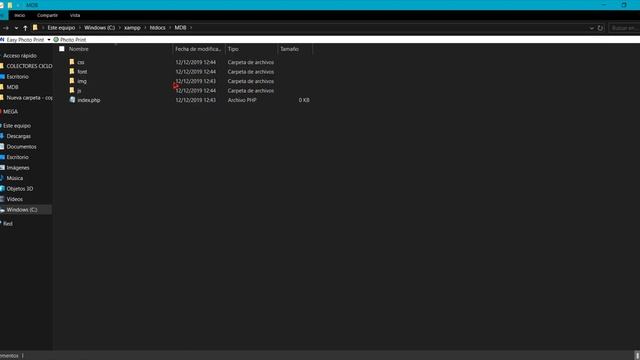Open Descargas in the sidebar
640x360 pixels.
click(x=18, y=136)
